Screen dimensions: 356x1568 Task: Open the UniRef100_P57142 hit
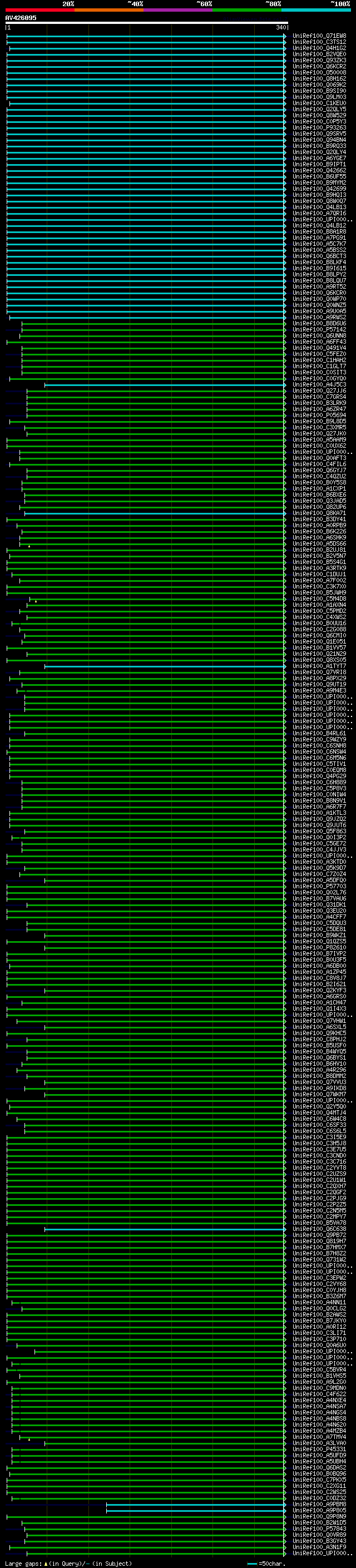pos(319,329)
